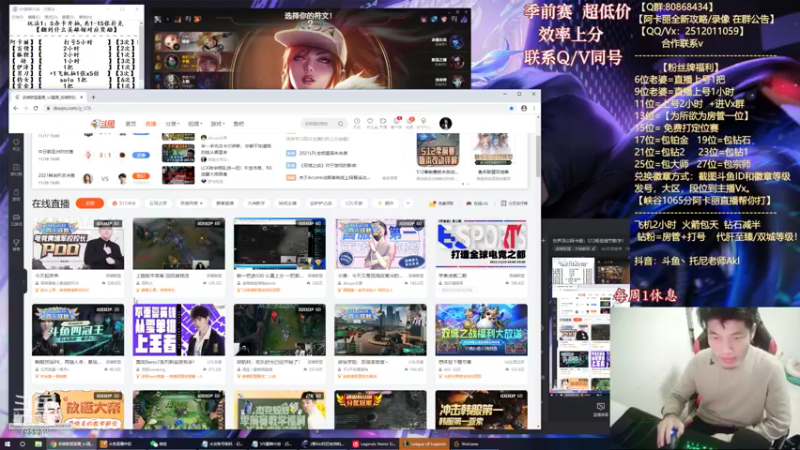Select the LOL手游 filter tab

(x=354, y=203)
